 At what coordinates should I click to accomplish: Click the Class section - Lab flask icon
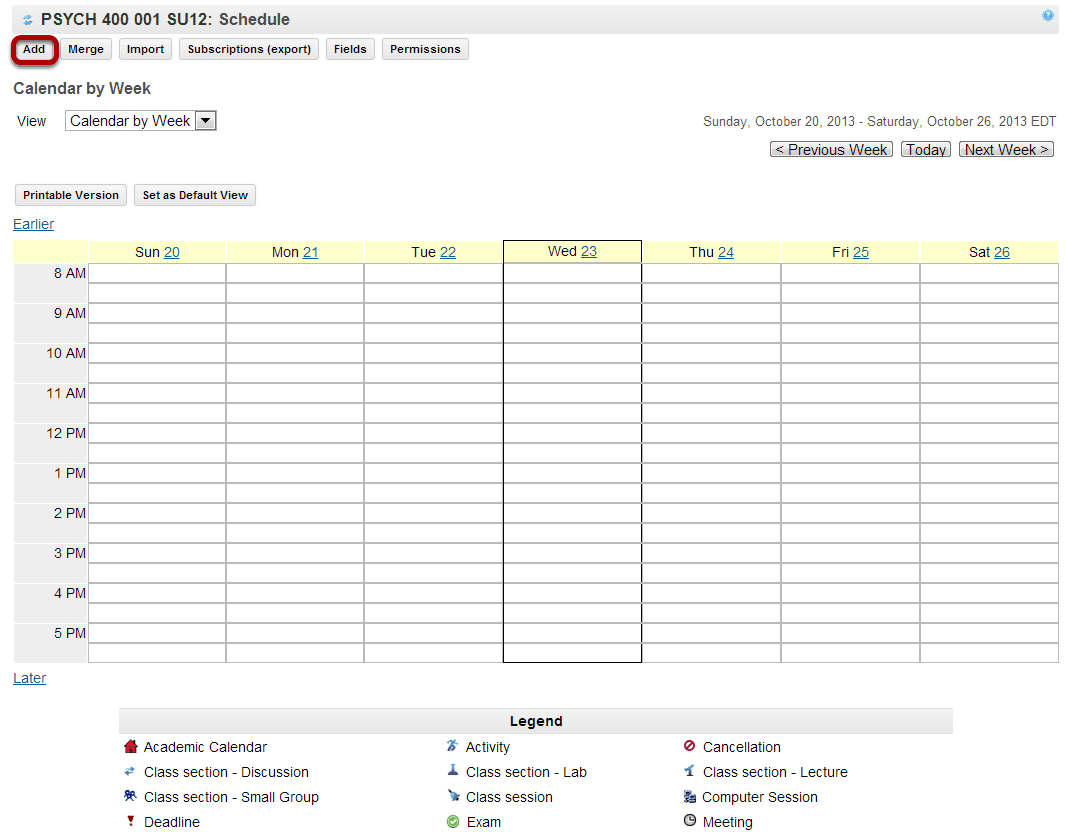(x=453, y=770)
